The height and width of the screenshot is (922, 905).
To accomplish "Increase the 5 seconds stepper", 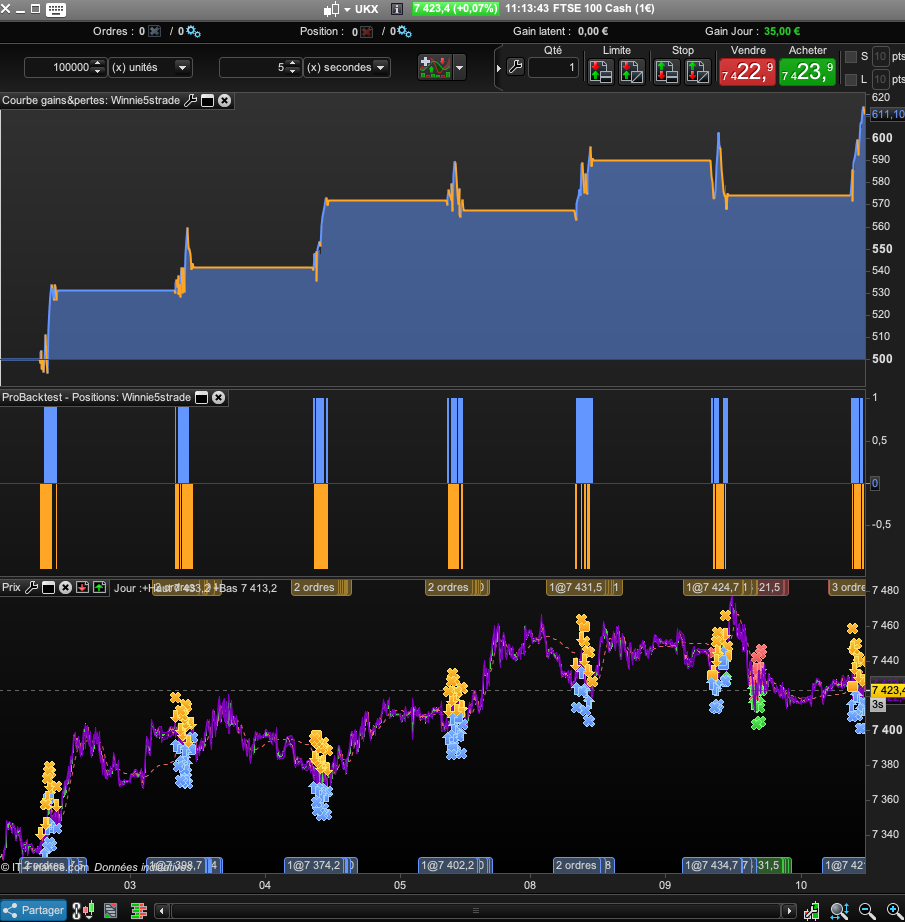I will point(293,63).
